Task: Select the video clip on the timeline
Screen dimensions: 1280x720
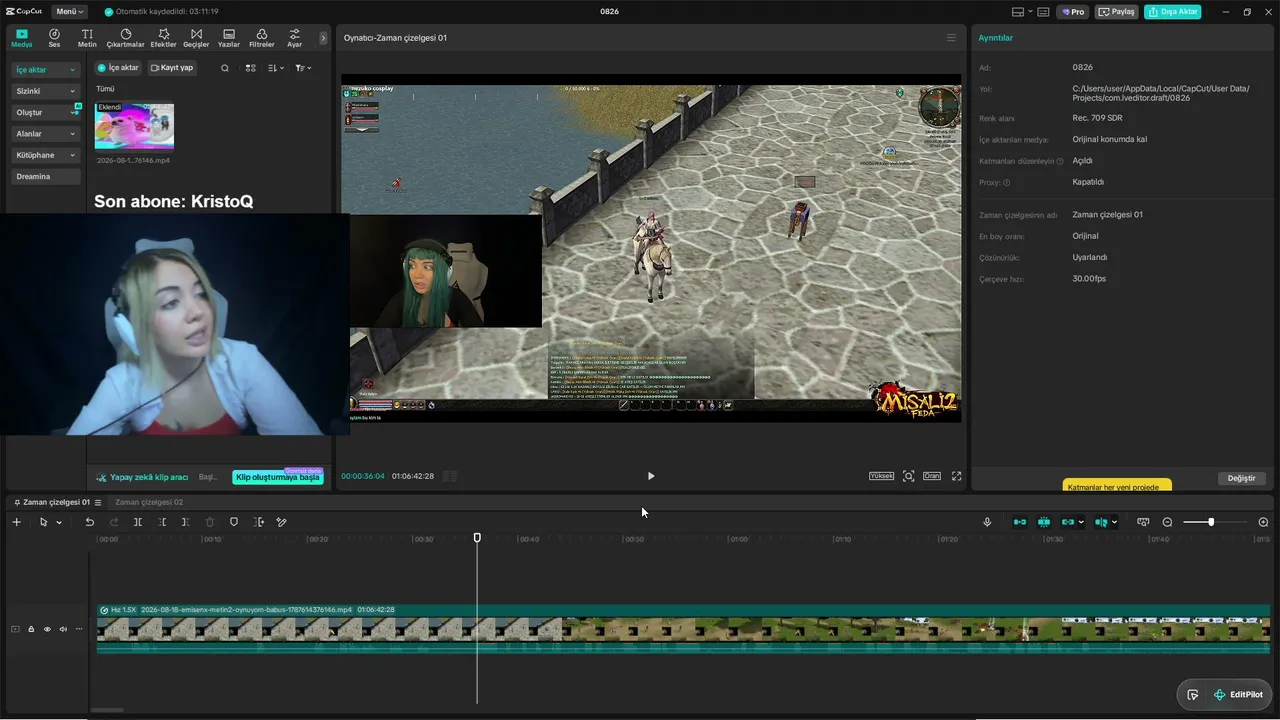Action: 683,629
